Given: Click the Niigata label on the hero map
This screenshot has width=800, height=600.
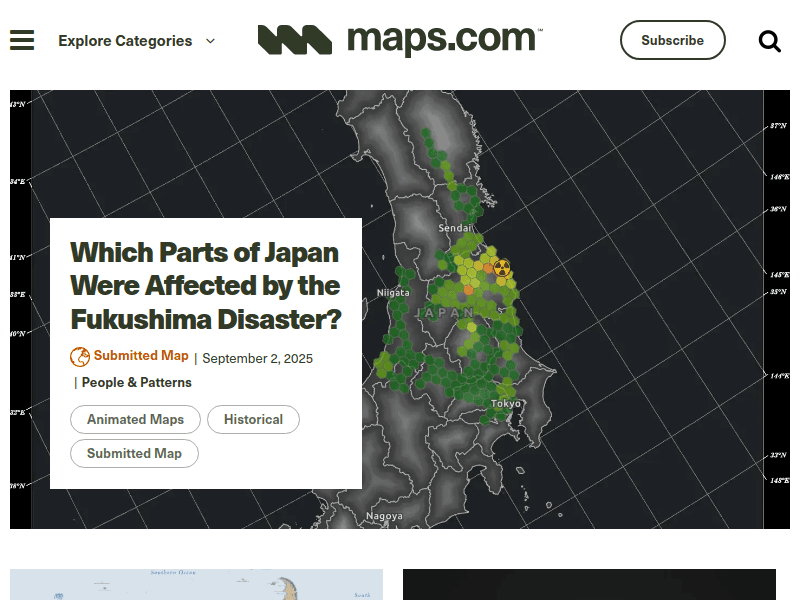Looking at the screenshot, I should (x=393, y=293).
